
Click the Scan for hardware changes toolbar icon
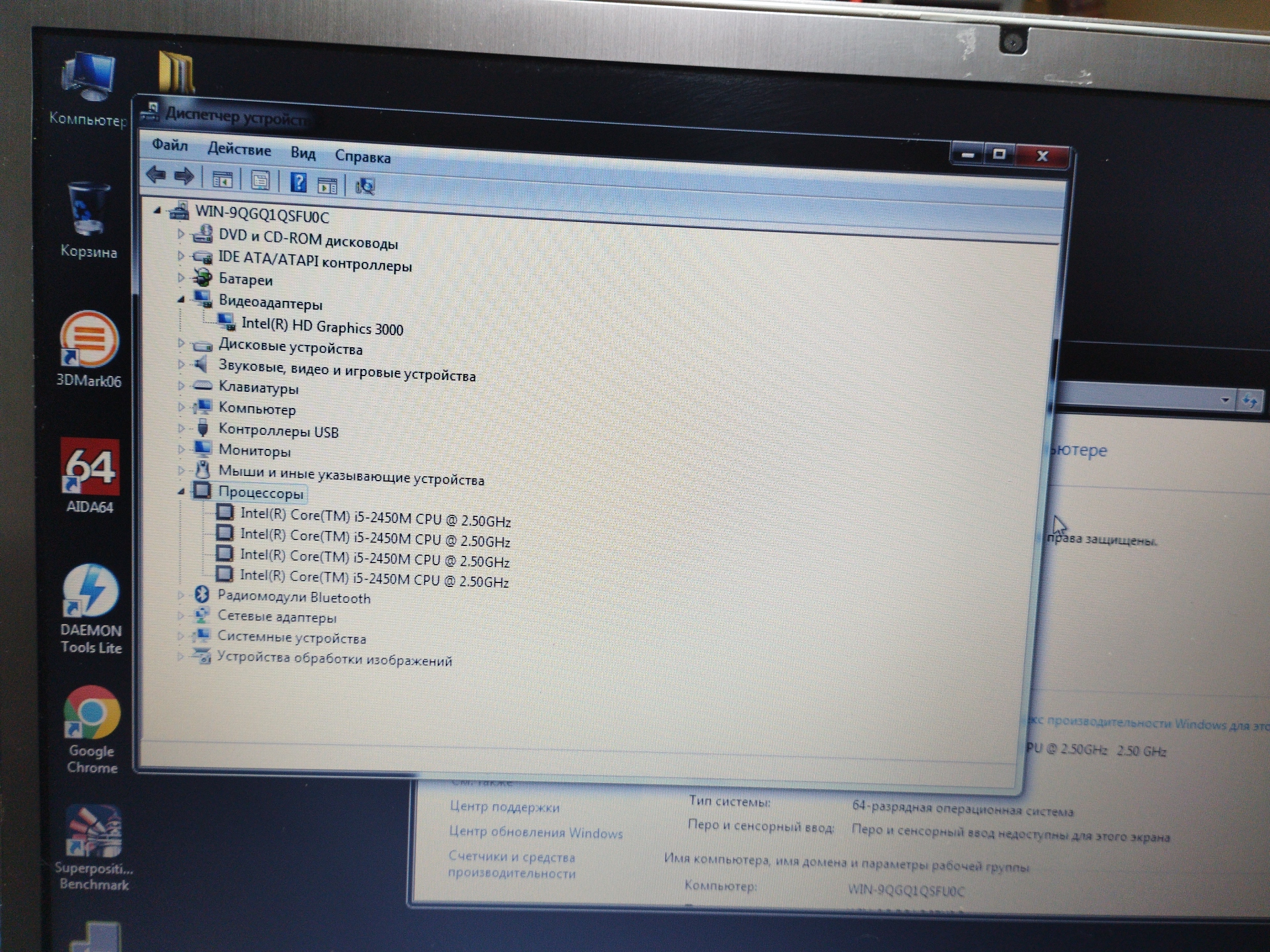click(364, 186)
